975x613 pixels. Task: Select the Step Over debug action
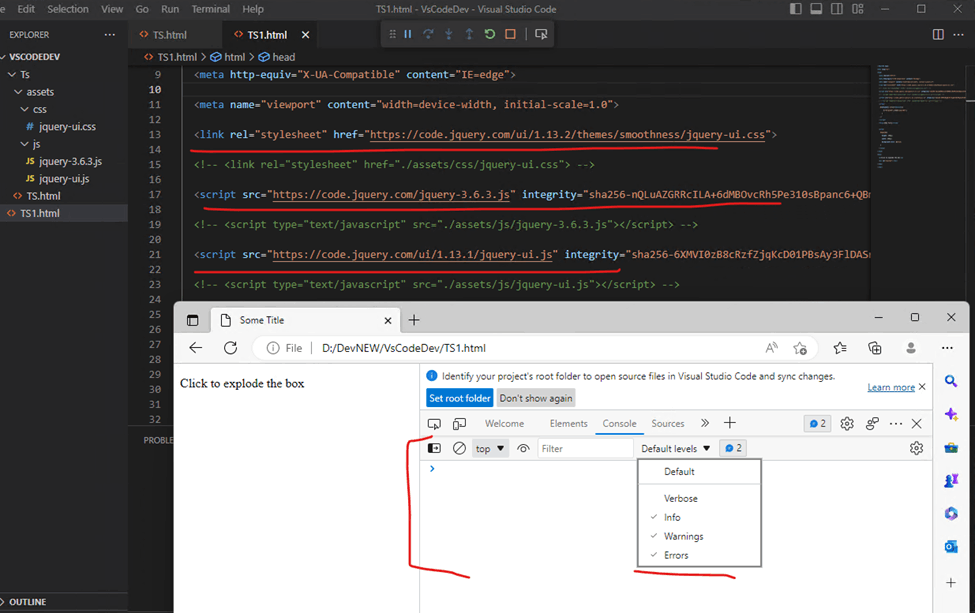click(430, 33)
